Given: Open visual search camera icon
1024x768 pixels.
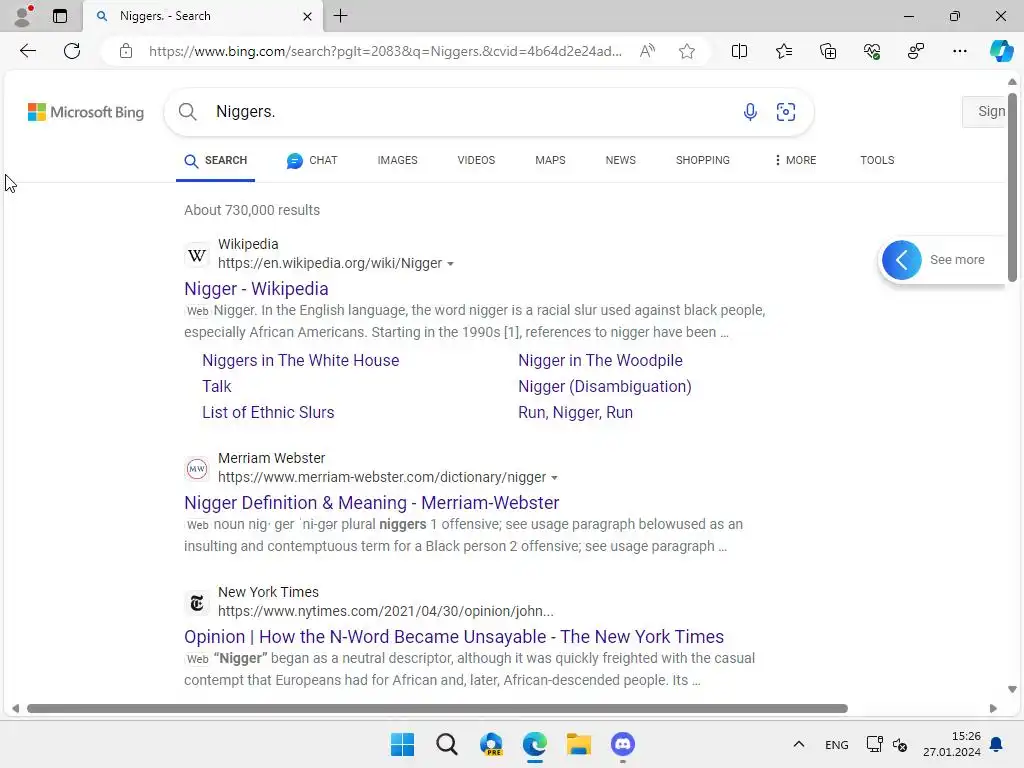Looking at the screenshot, I should click(786, 112).
